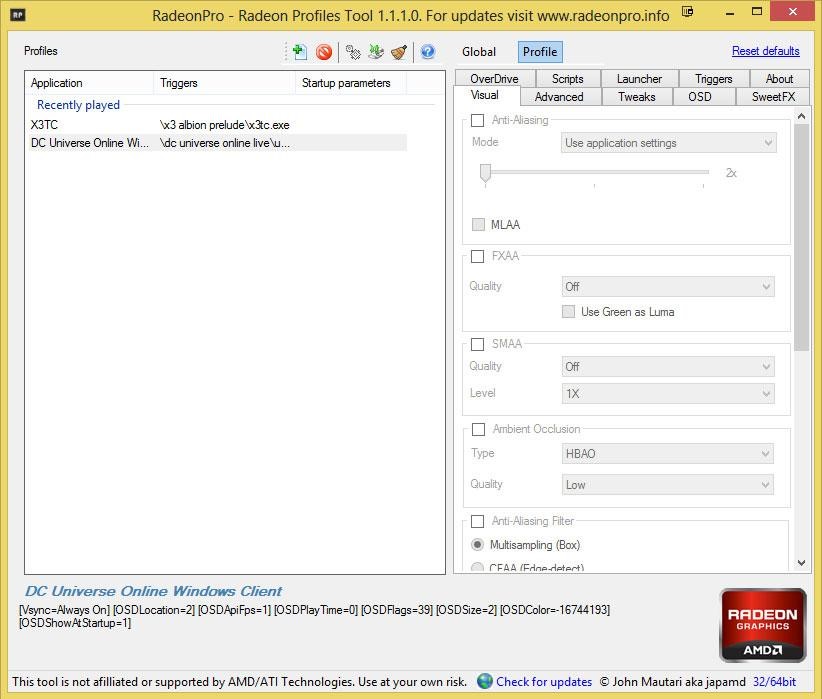Click the add new profile icon
Viewport: 822px width, 699px height.
point(298,52)
